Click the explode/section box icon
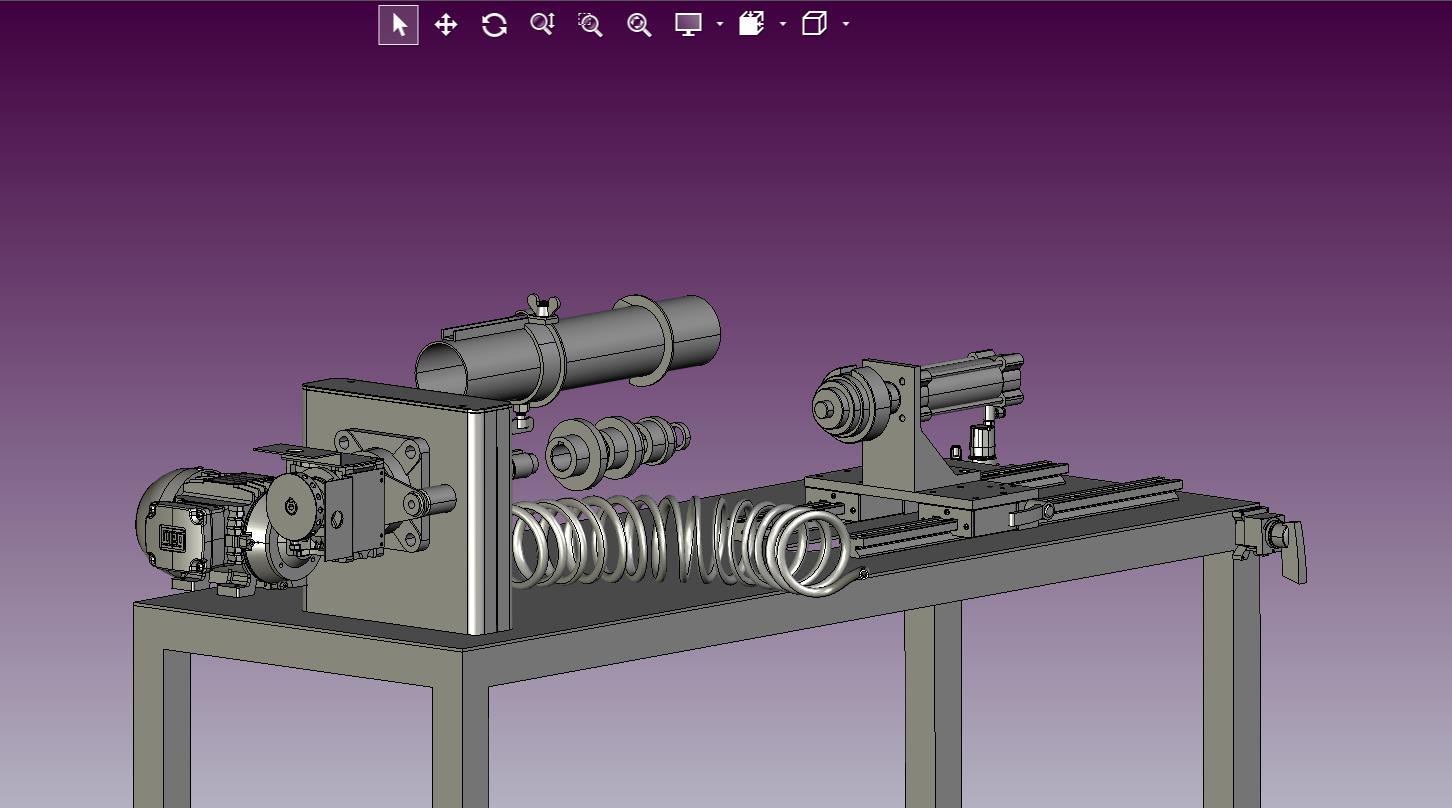Image resolution: width=1452 pixels, height=808 pixels. click(x=752, y=24)
